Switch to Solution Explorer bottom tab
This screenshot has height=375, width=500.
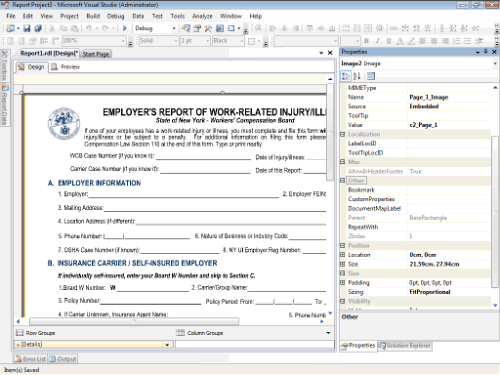tap(404, 346)
